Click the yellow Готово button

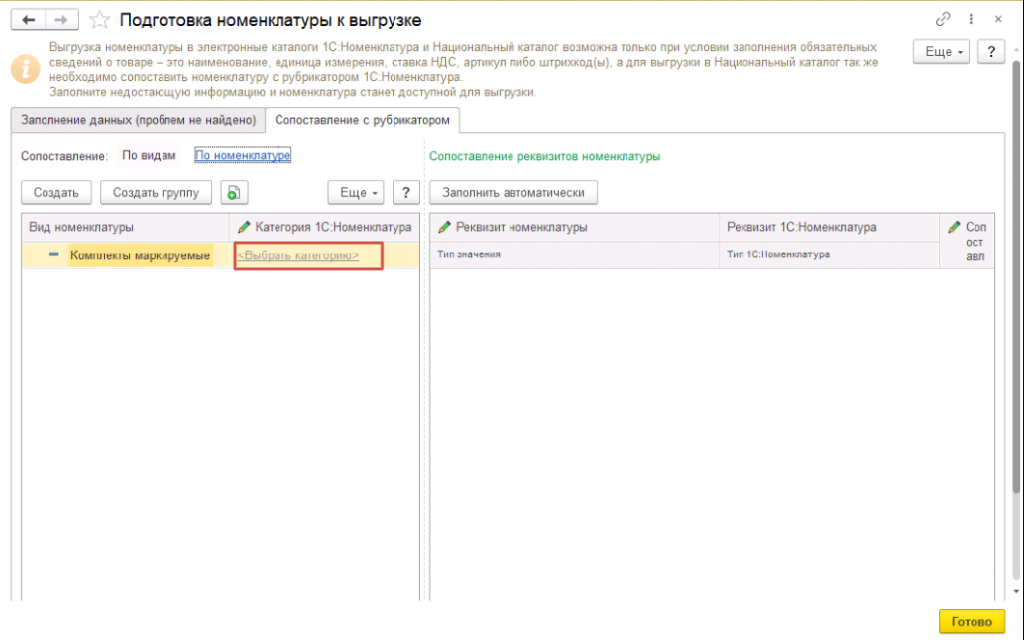point(971,621)
